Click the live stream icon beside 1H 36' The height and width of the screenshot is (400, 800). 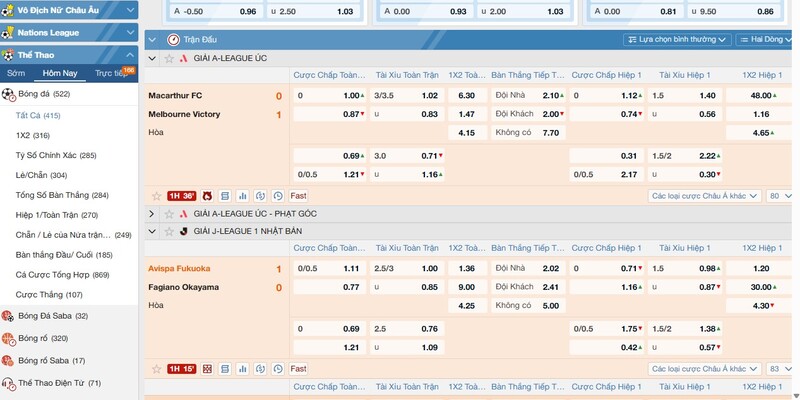(x=207, y=196)
